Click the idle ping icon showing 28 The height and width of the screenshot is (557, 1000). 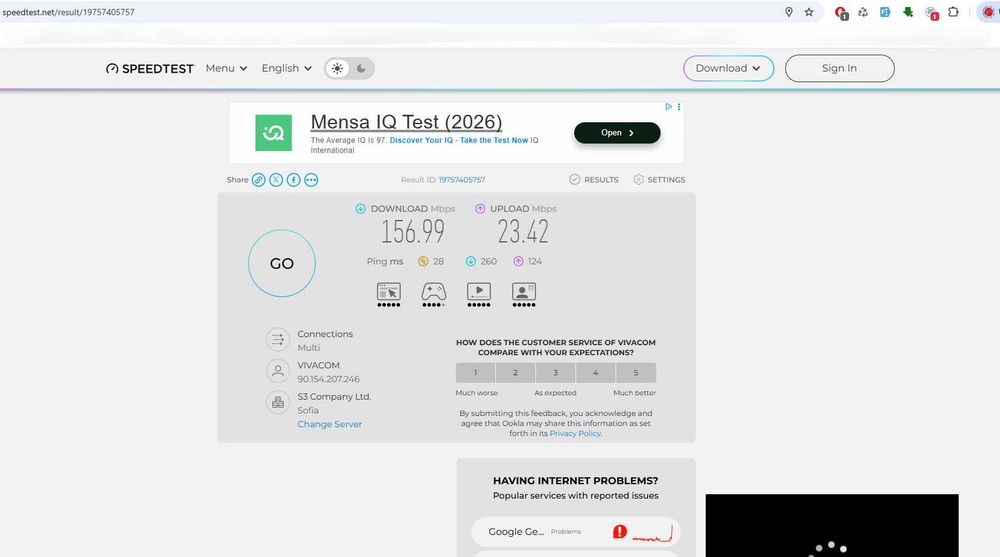pos(423,261)
